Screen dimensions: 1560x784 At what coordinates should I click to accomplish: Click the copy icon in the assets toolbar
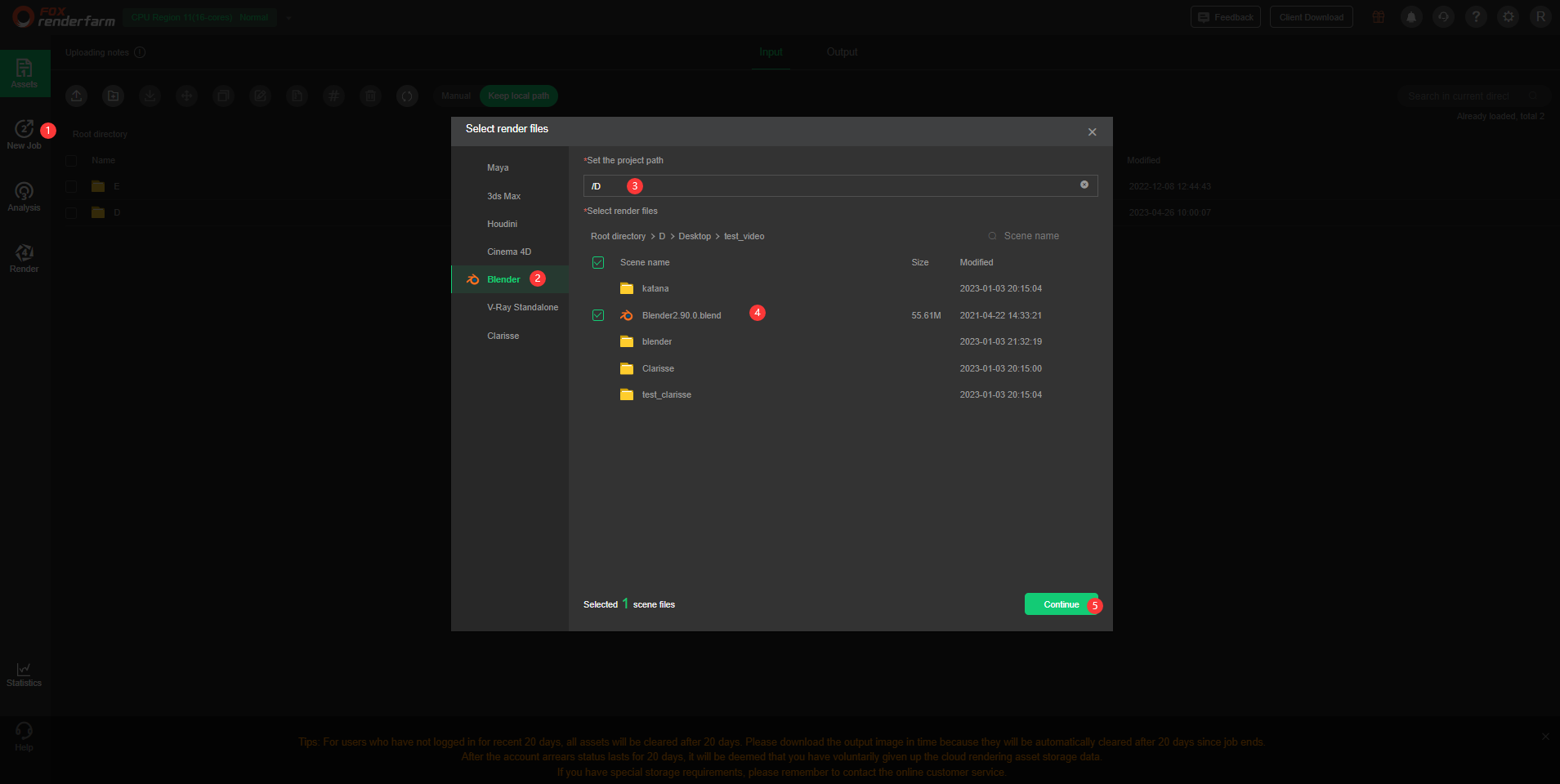tap(224, 96)
